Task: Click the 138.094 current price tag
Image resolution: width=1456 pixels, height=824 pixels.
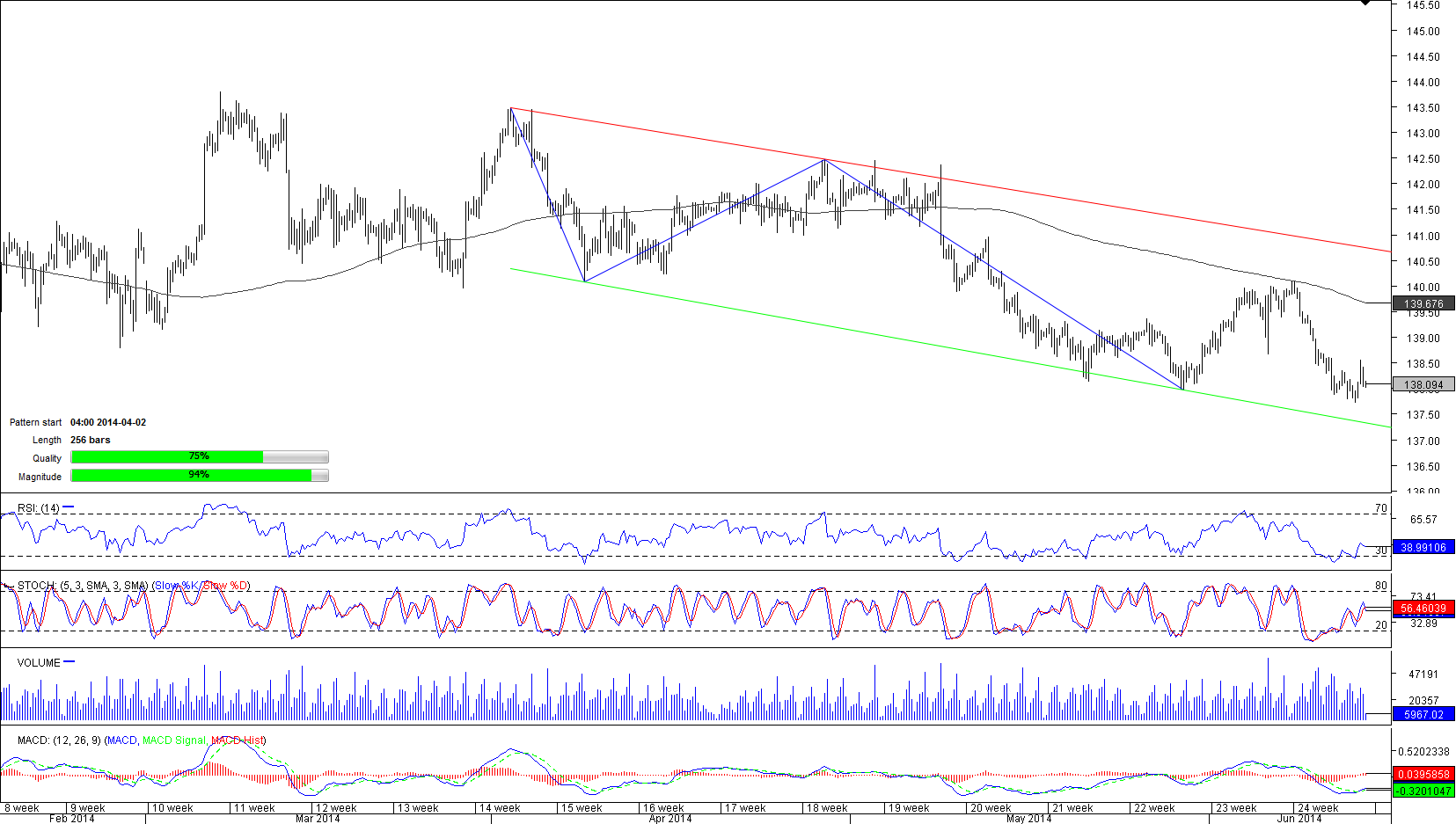Action: (1423, 384)
